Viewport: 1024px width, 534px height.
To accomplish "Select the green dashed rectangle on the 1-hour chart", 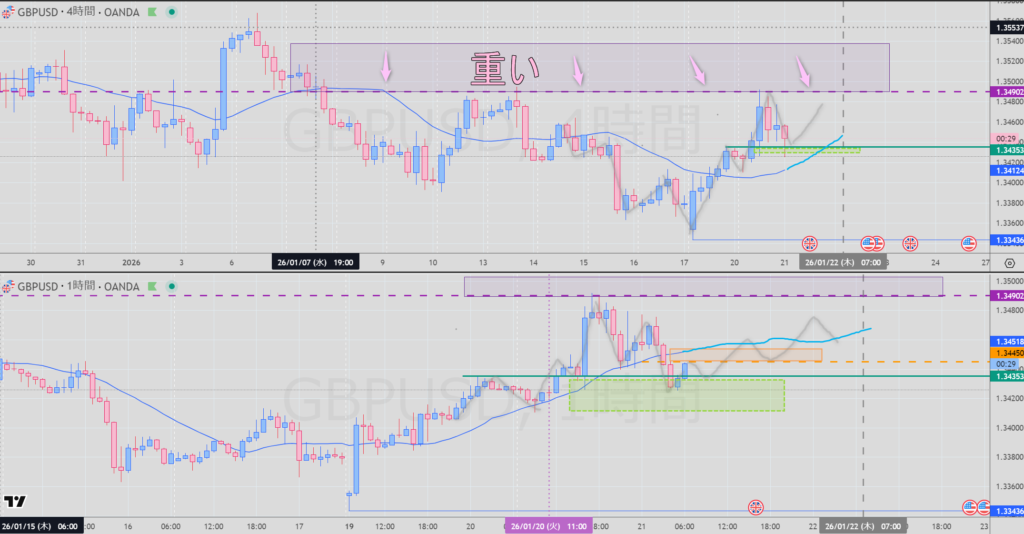I will pyautogui.click(x=676, y=394).
